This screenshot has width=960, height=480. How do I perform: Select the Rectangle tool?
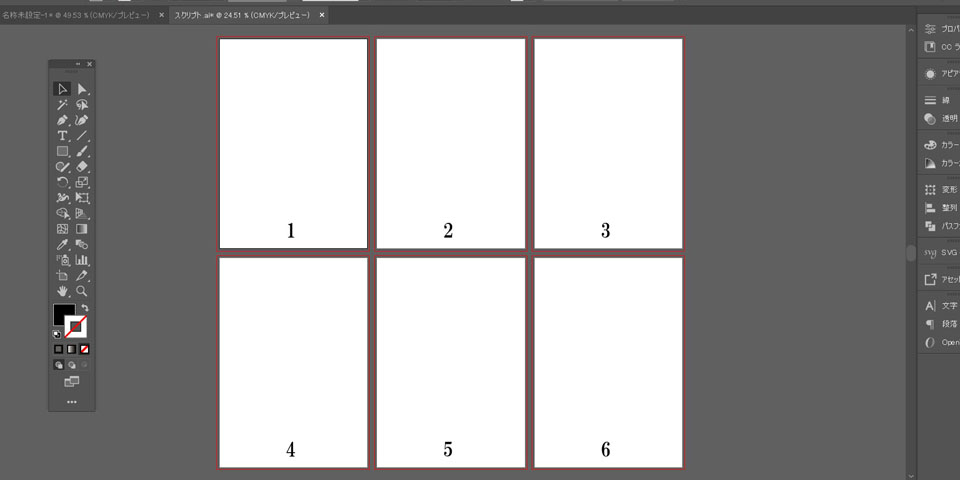(62, 152)
